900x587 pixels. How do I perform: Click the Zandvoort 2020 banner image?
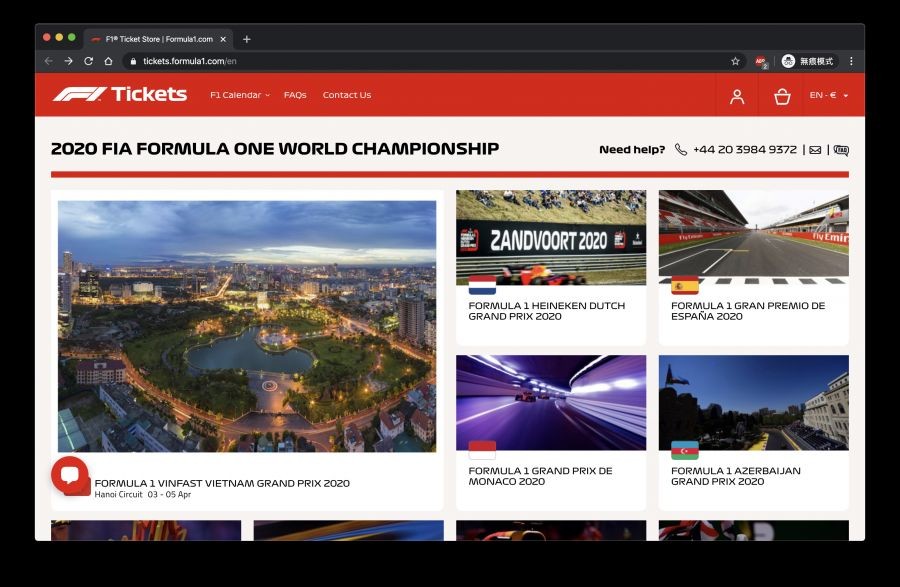551,238
